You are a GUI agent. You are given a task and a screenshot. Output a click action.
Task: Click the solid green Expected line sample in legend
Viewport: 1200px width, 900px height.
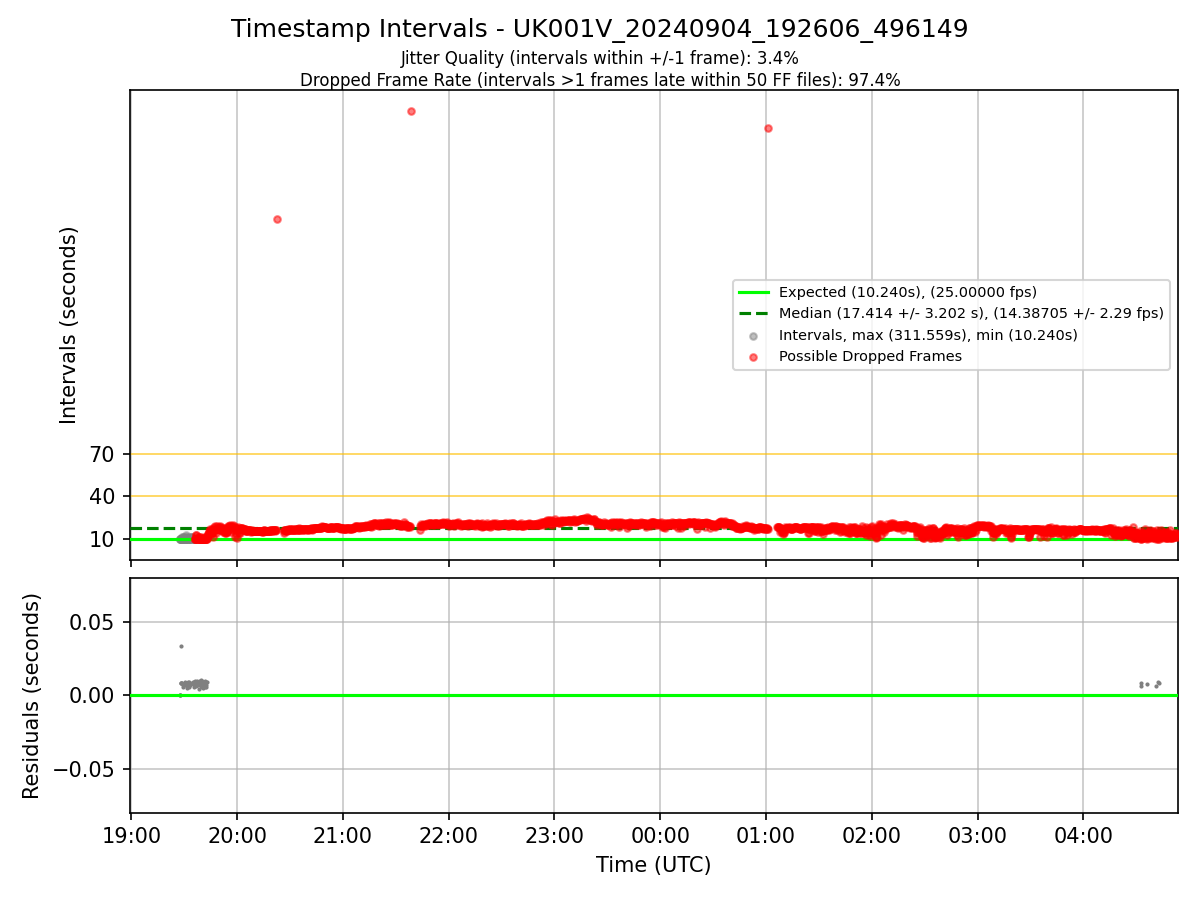click(x=754, y=292)
